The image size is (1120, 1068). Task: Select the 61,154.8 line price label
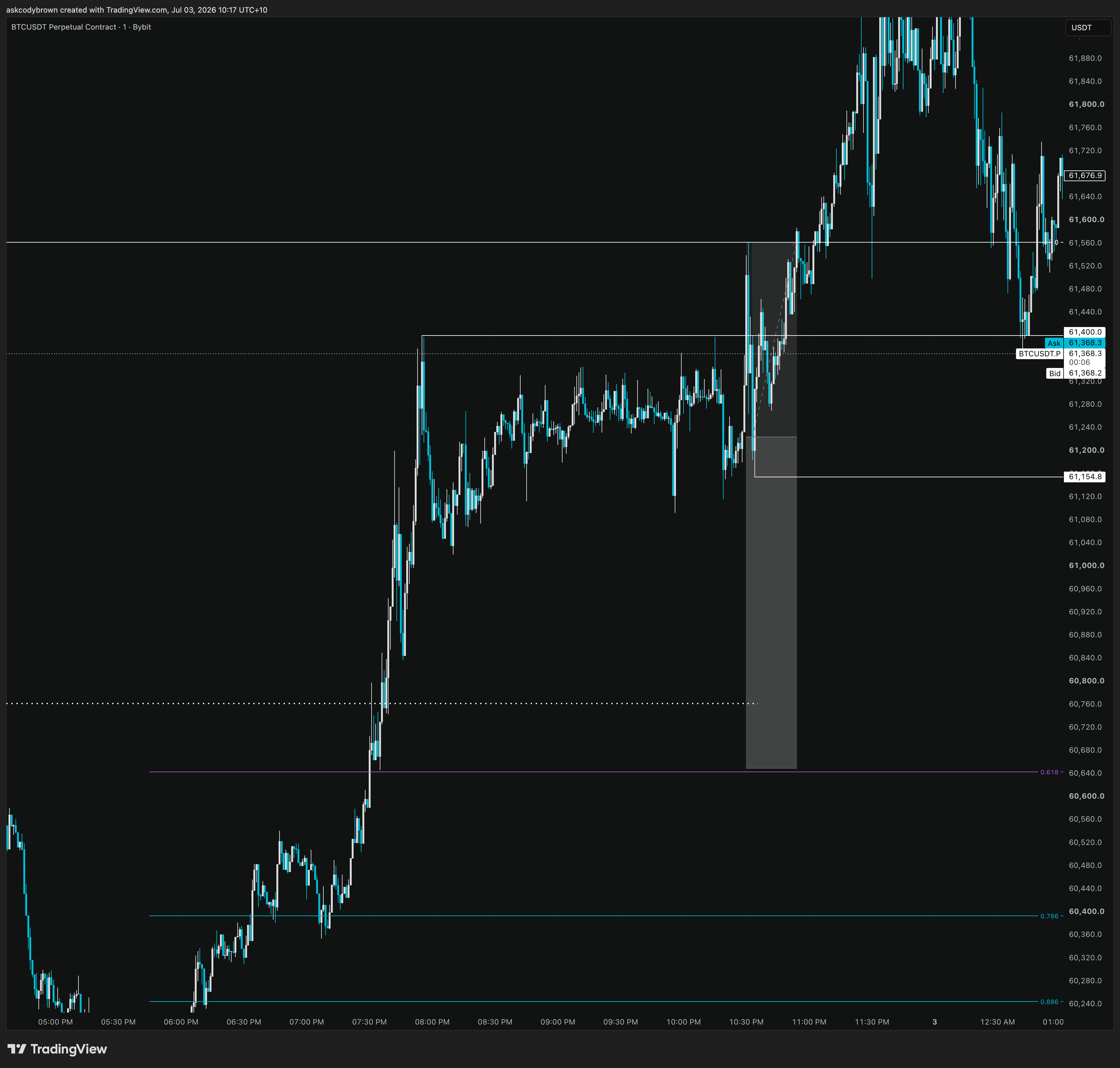1084,476
